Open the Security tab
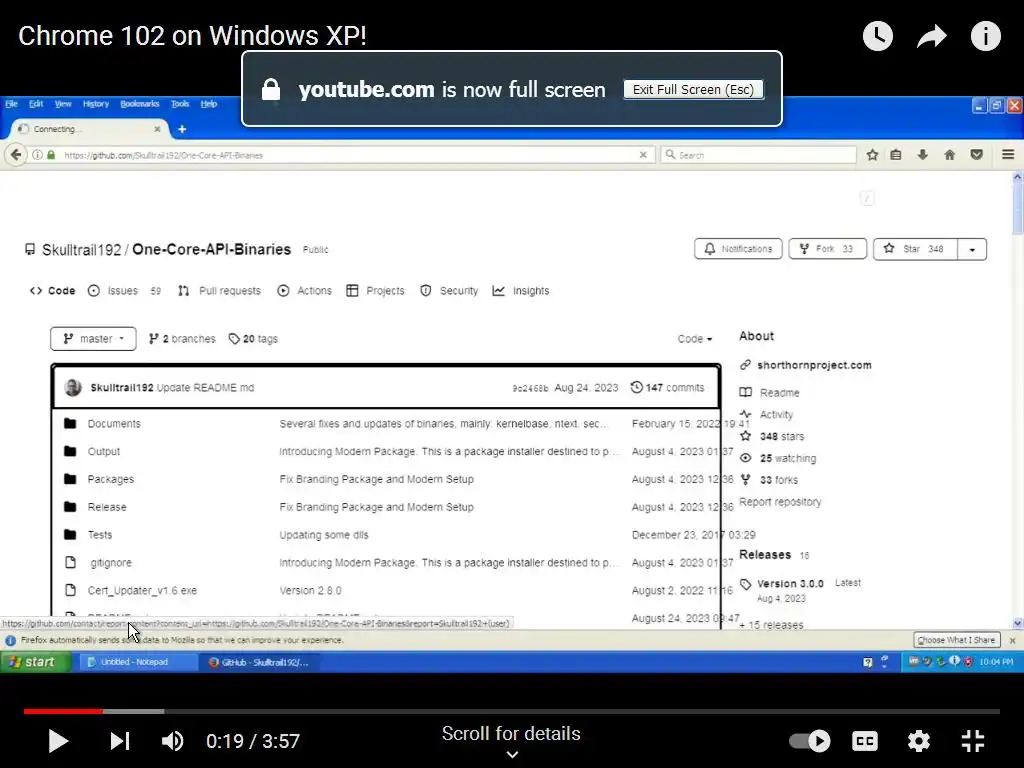Image resolution: width=1024 pixels, height=768 pixels. coord(449,291)
